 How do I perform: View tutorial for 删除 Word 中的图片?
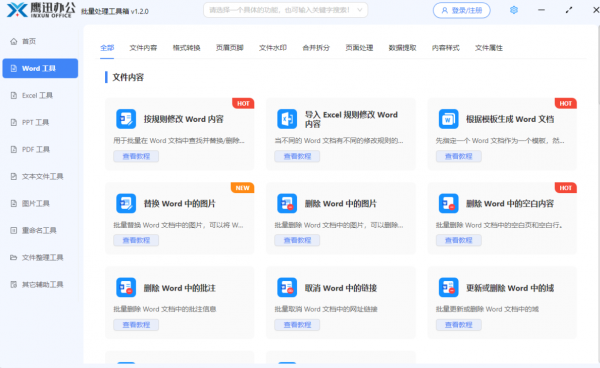tap(297, 240)
